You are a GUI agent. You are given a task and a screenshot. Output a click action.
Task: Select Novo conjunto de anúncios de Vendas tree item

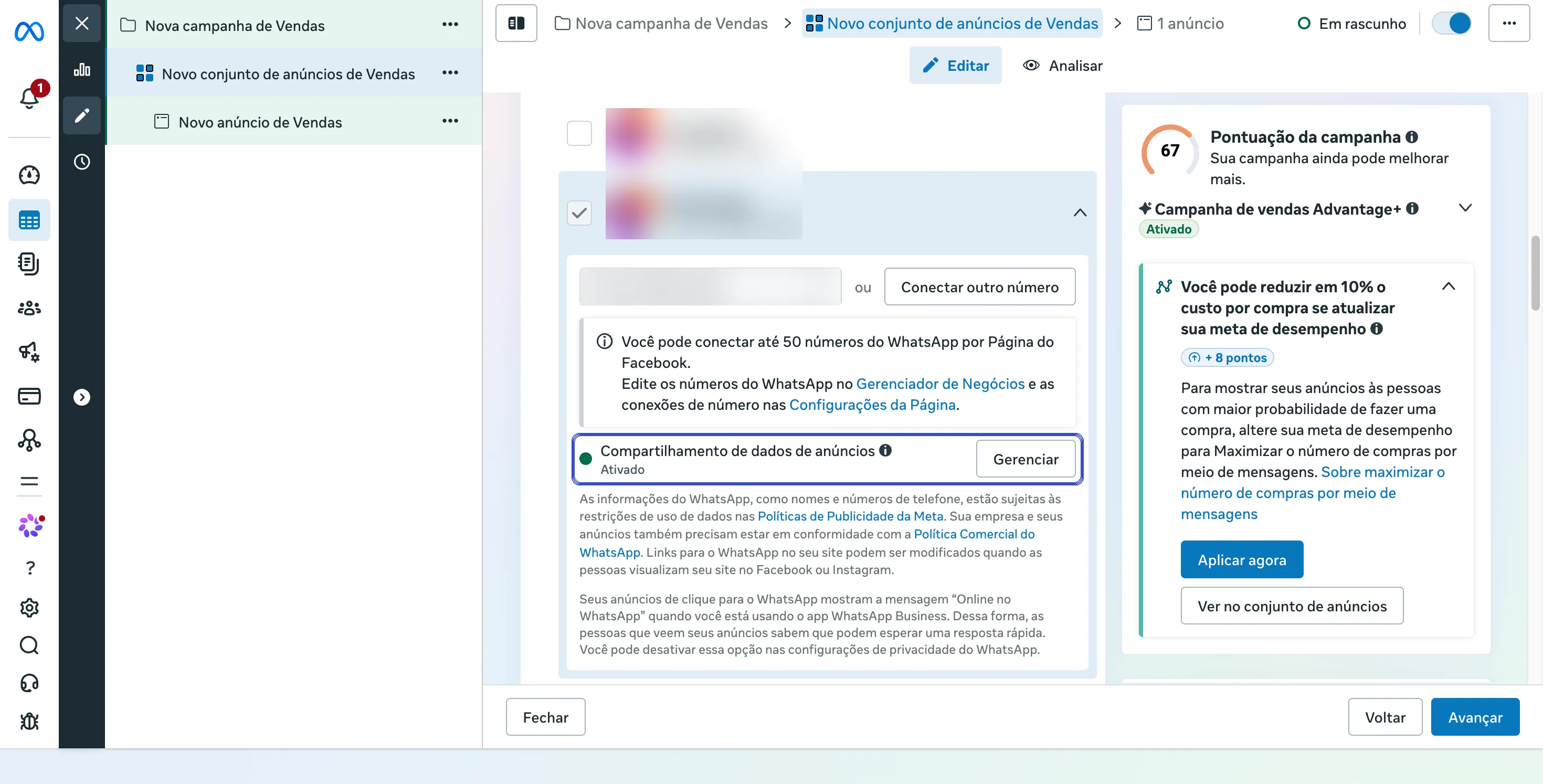(294, 72)
